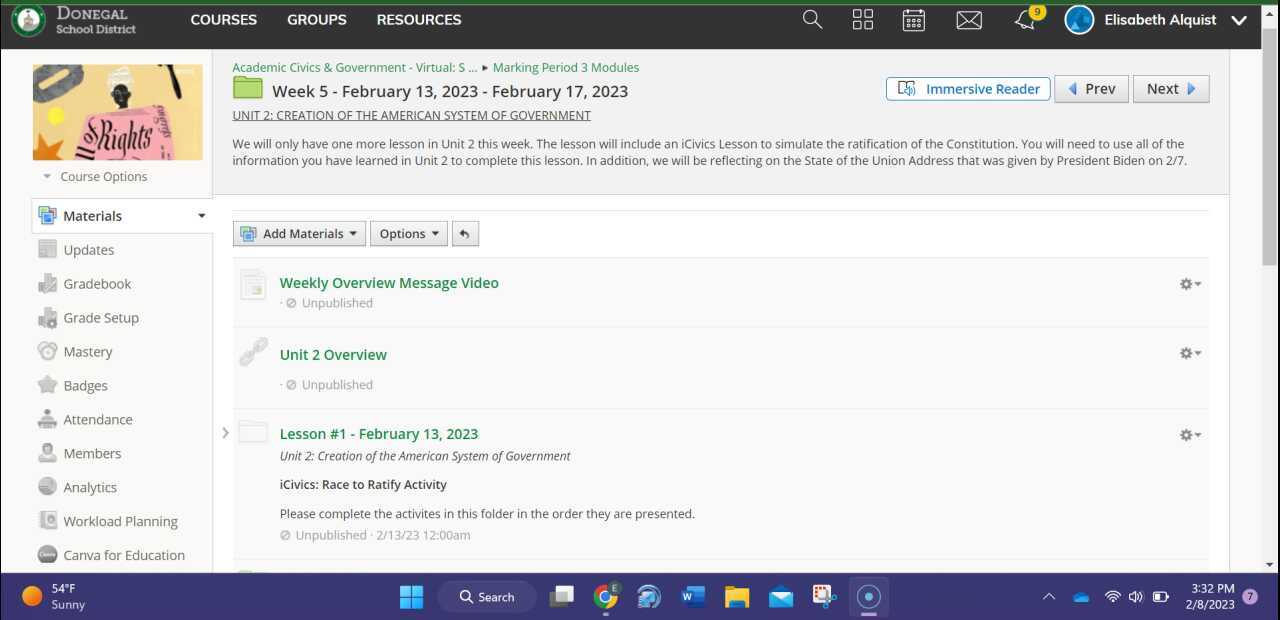Open File Explorer from the taskbar
The image size is (1280, 620).
click(x=737, y=597)
